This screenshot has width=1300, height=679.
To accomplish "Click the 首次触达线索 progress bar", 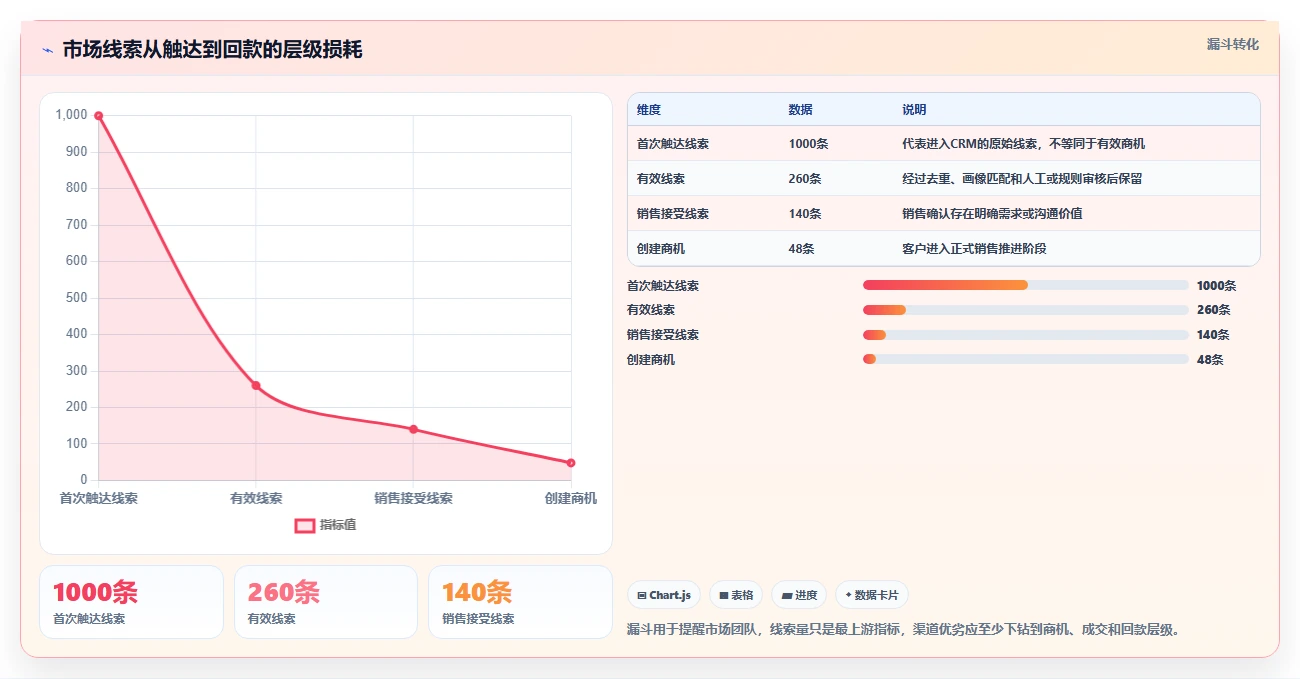I will click(1026, 285).
